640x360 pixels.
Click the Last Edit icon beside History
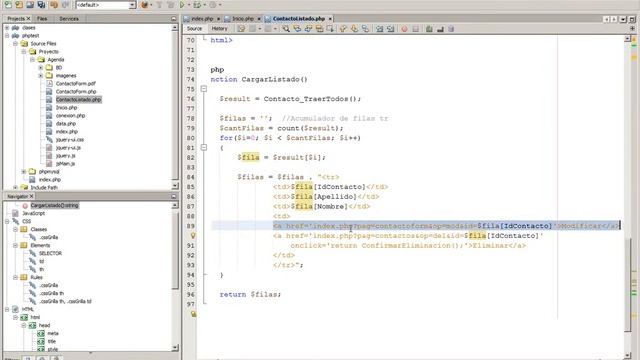[241, 29]
